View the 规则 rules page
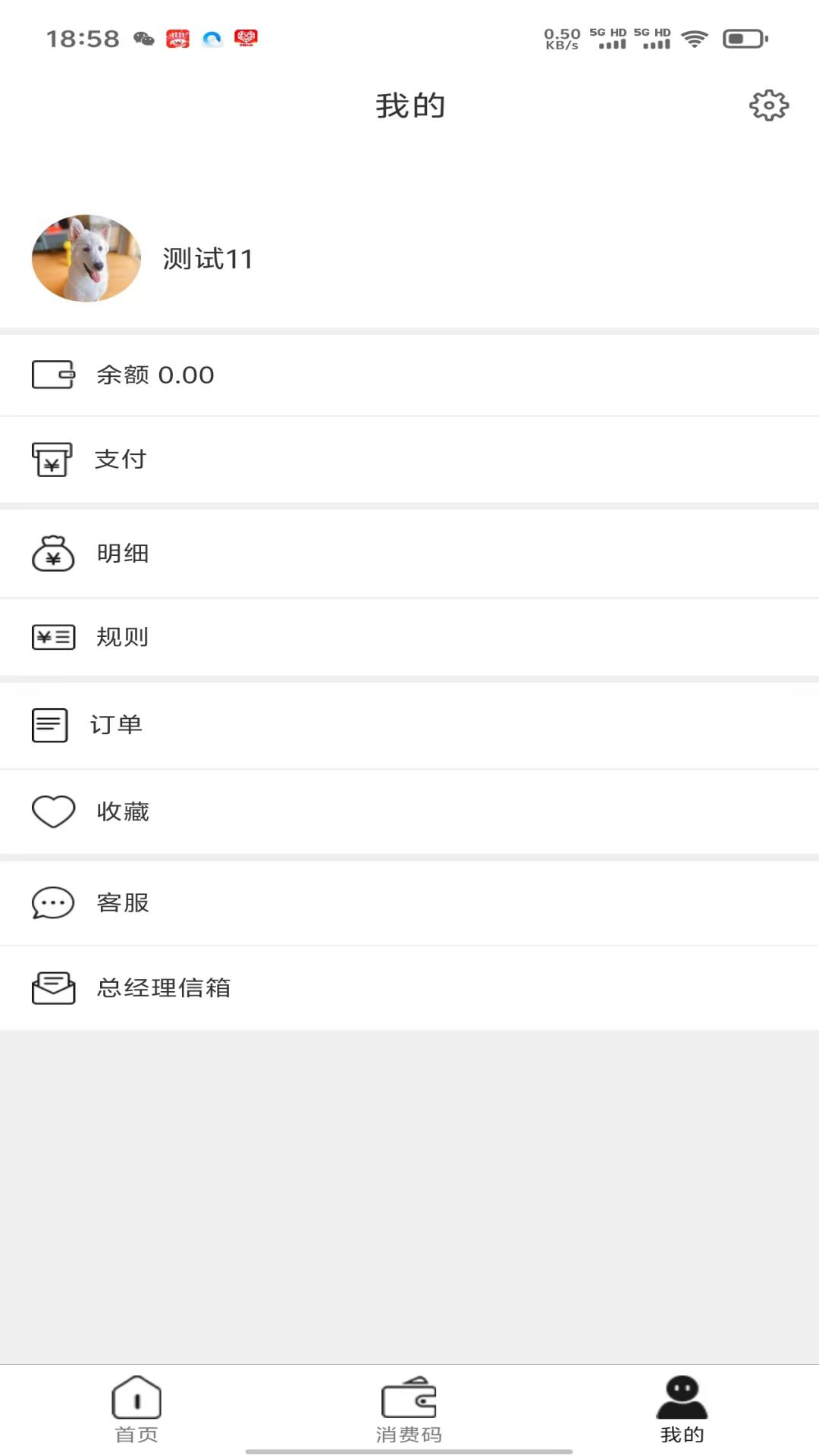The width and height of the screenshot is (819, 1456). (123, 637)
